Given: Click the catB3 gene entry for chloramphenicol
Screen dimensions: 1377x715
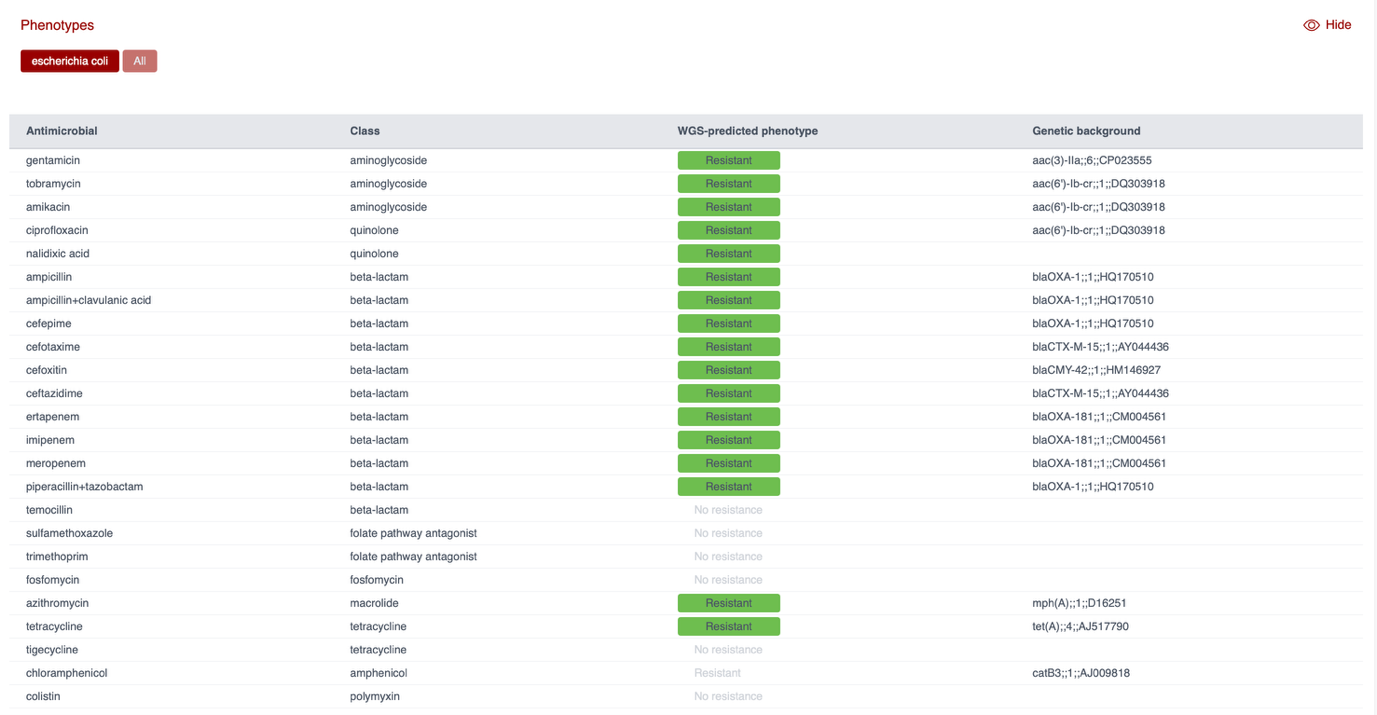Looking at the screenshot, I should [1080, 673].
